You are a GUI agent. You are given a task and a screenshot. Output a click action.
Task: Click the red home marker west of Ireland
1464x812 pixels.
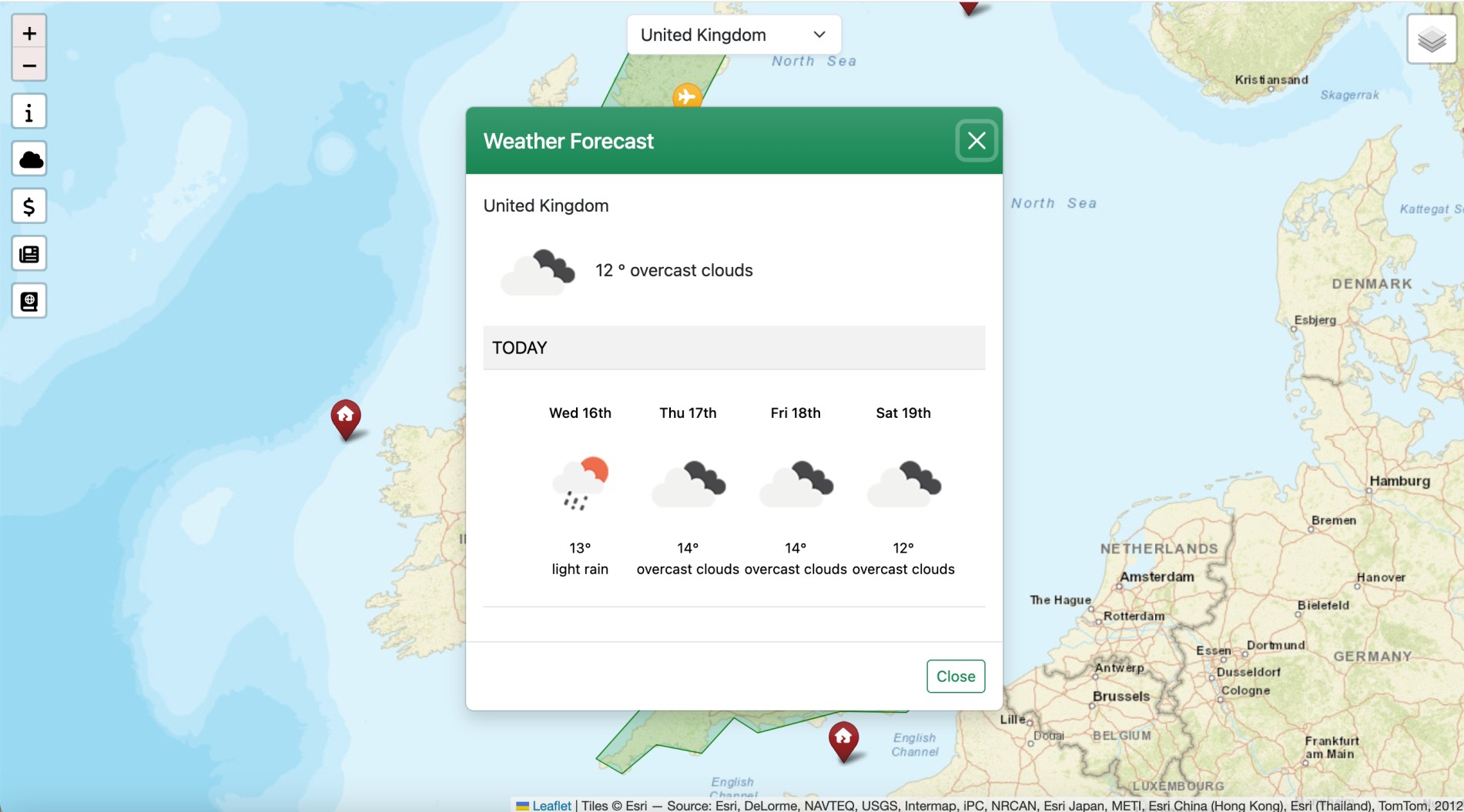[x=346, y=417]
